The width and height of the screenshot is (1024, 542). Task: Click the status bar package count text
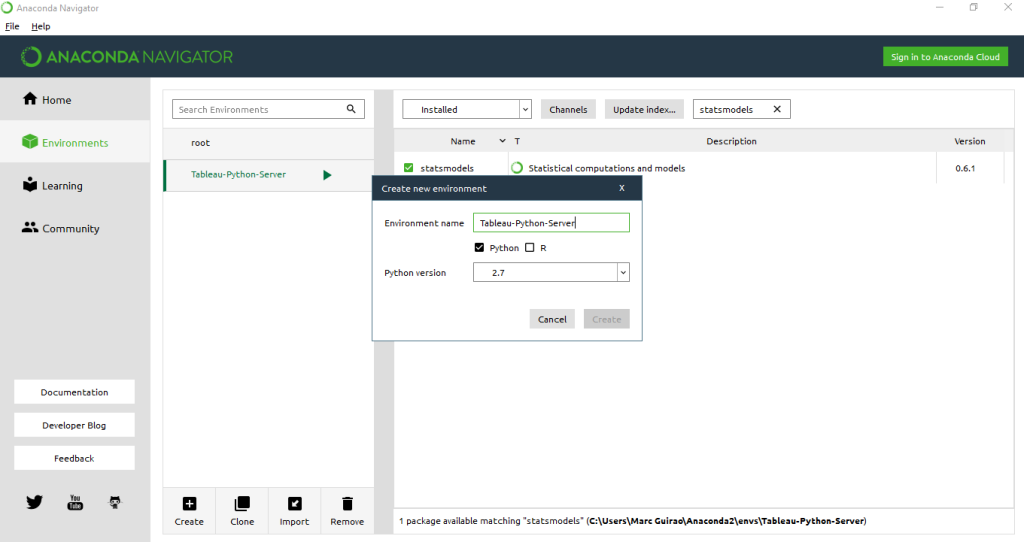pos(632,521)
